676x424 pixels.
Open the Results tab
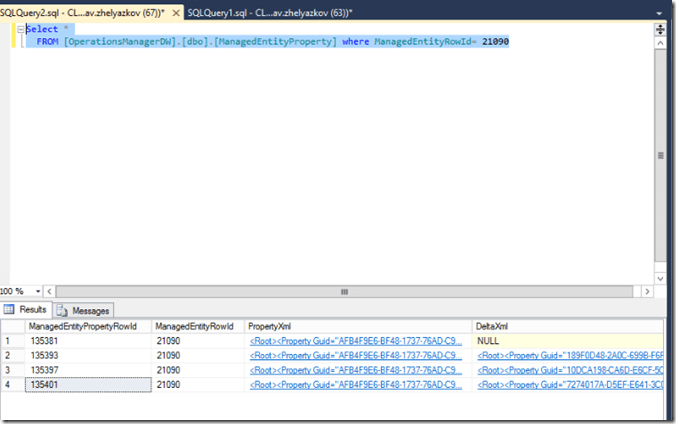27,310
